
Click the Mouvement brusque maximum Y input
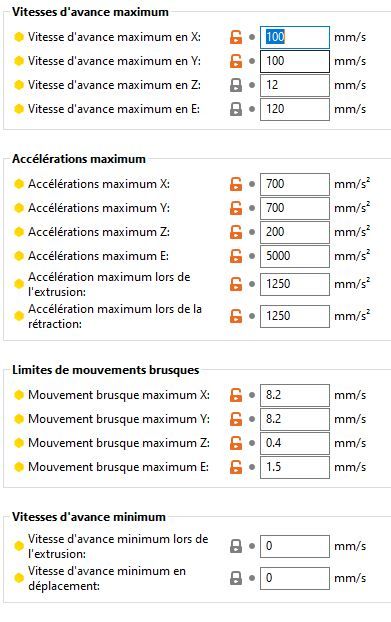coord(295,419)
